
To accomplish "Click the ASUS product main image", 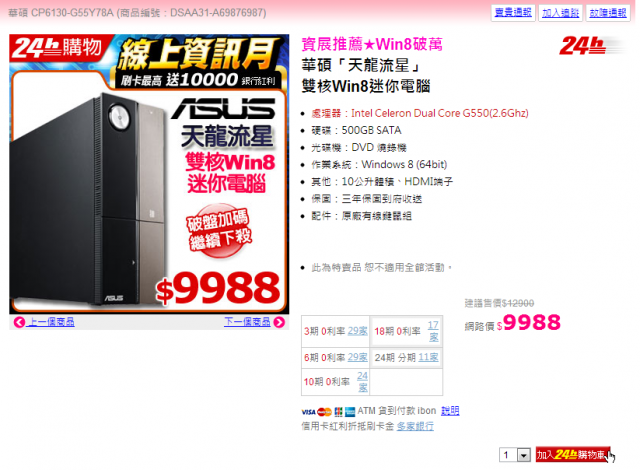I will [x=149, y=174].
